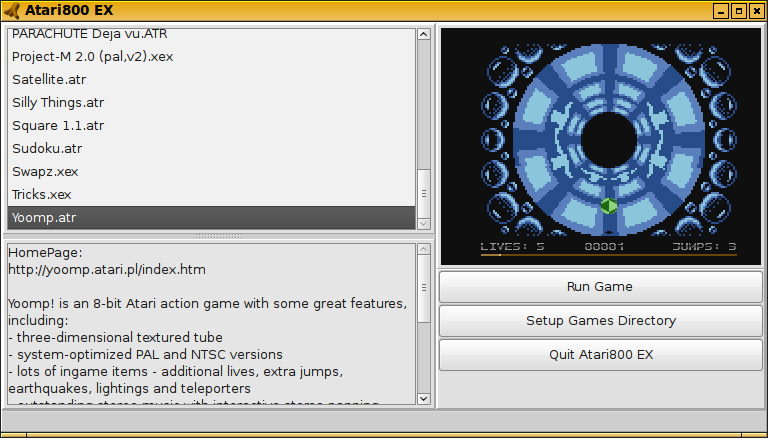Viewport: 768px width, 438px height.
Task: Quit Atari800 EX via its button
Action: pos(600,355)
